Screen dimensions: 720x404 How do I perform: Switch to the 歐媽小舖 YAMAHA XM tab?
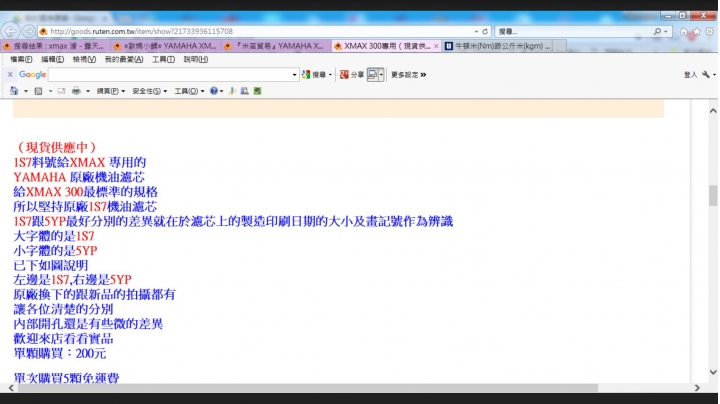(x=166, y=46)
